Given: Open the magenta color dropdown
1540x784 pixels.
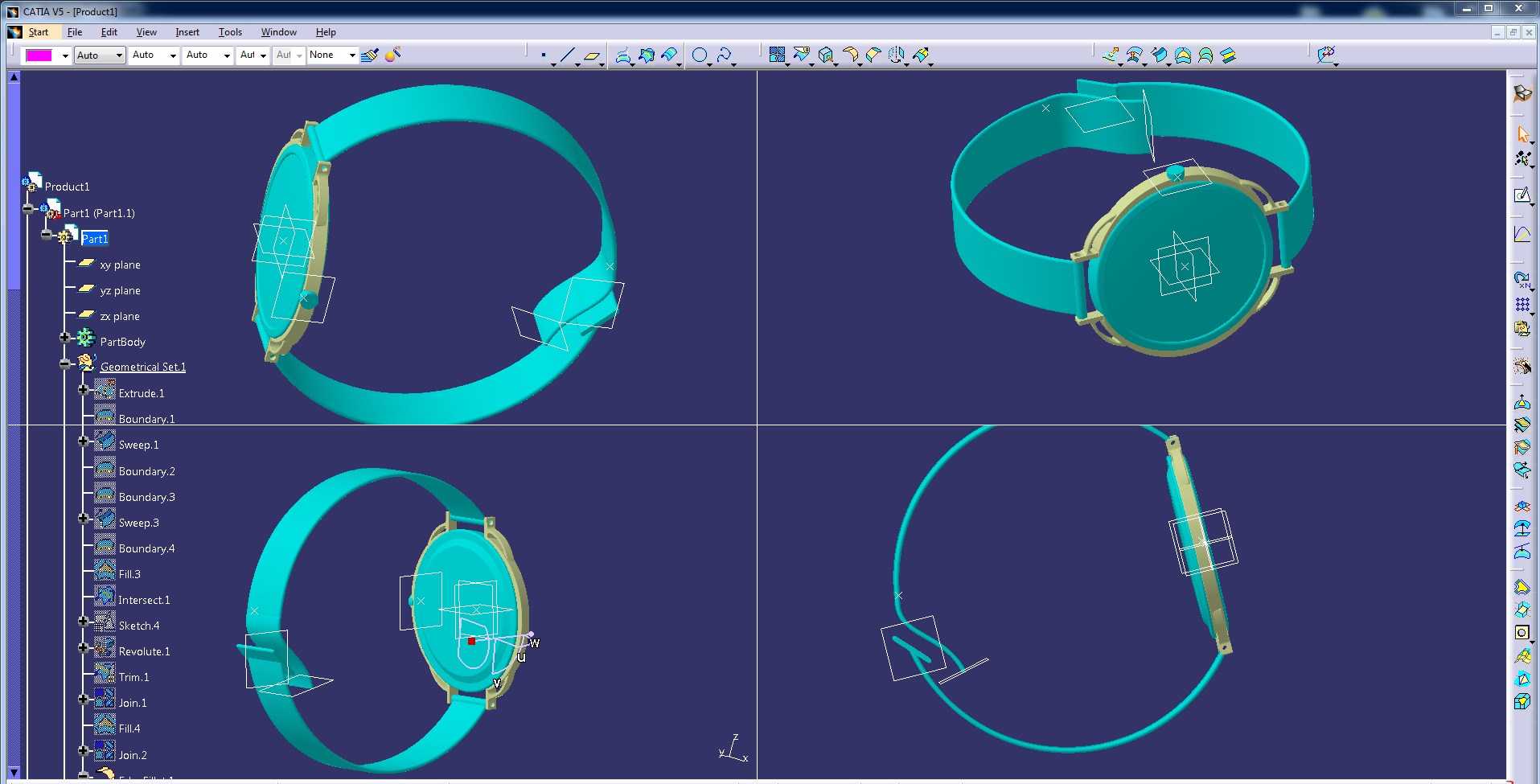Looking at the screenshot, I should tap(65, 55).
